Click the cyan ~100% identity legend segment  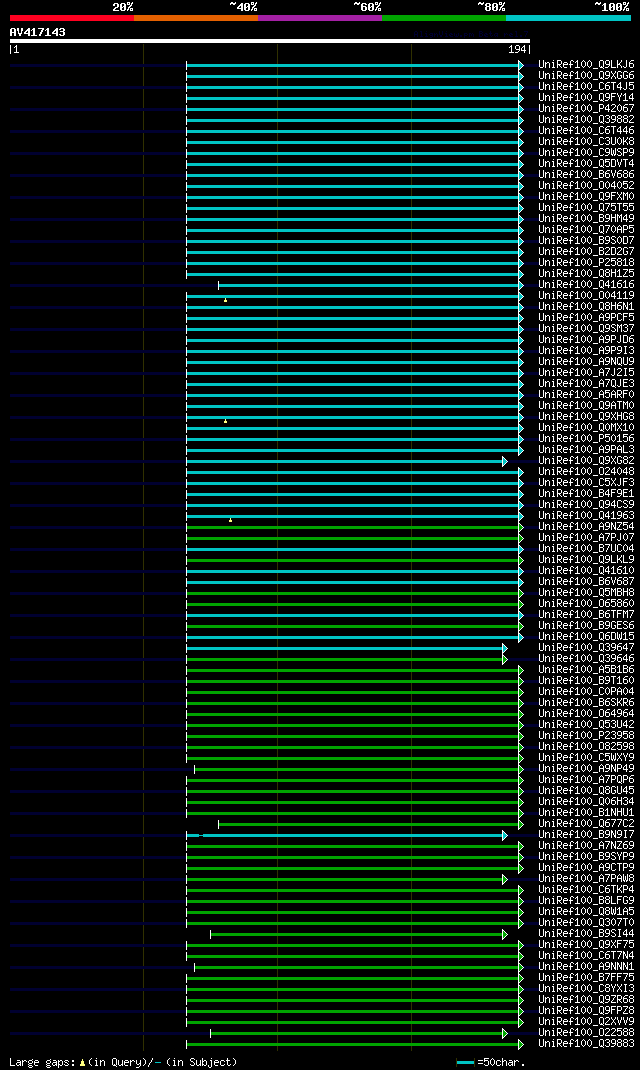tap(568, 18)
